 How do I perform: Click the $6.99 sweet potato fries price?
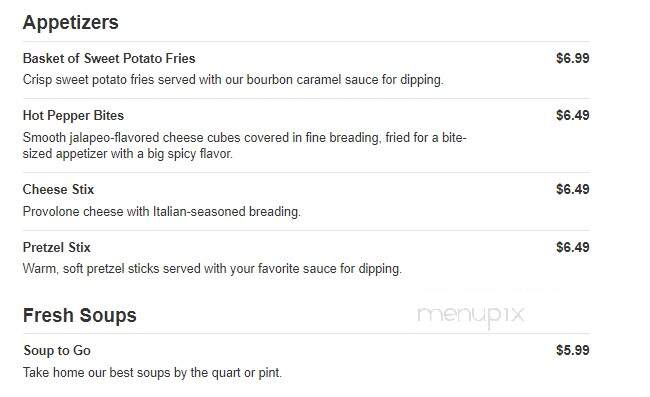coord(572,58)
